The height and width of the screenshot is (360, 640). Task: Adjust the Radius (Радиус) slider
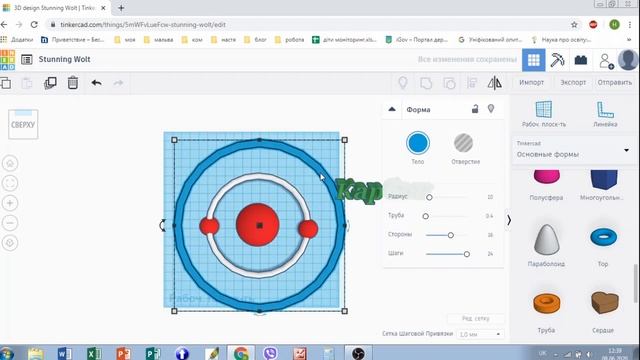[x=429, y=197]
